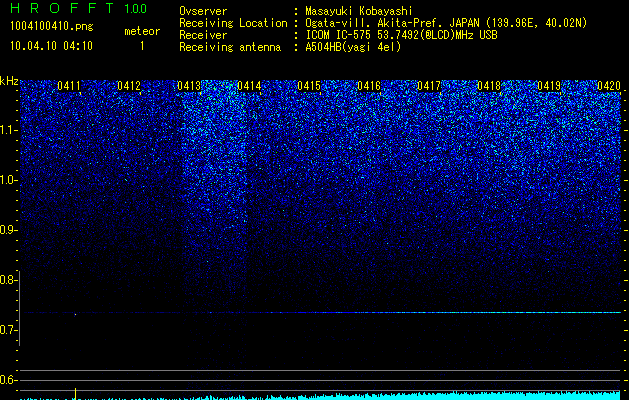
Task: Click the 0.7 frequency axis label
Action: 8,330
